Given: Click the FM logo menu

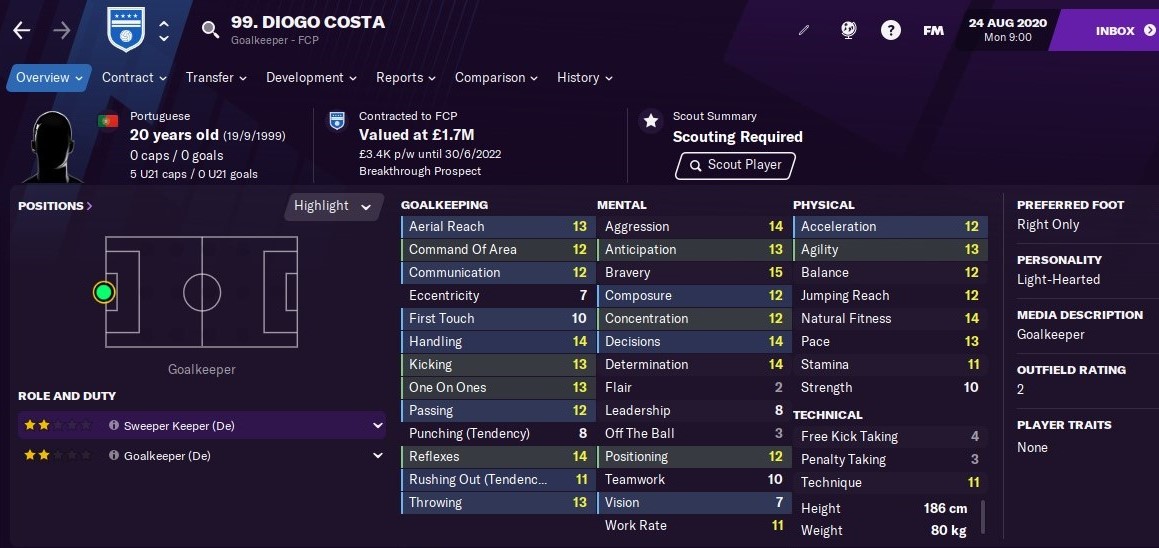Looking at the screenshot, I should 933,30.
